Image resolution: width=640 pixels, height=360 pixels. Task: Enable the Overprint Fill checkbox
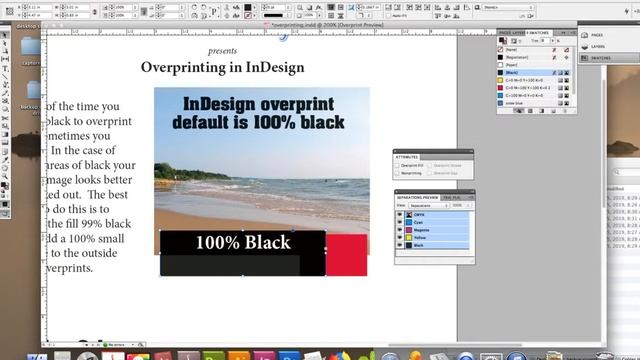click(397, 166)
